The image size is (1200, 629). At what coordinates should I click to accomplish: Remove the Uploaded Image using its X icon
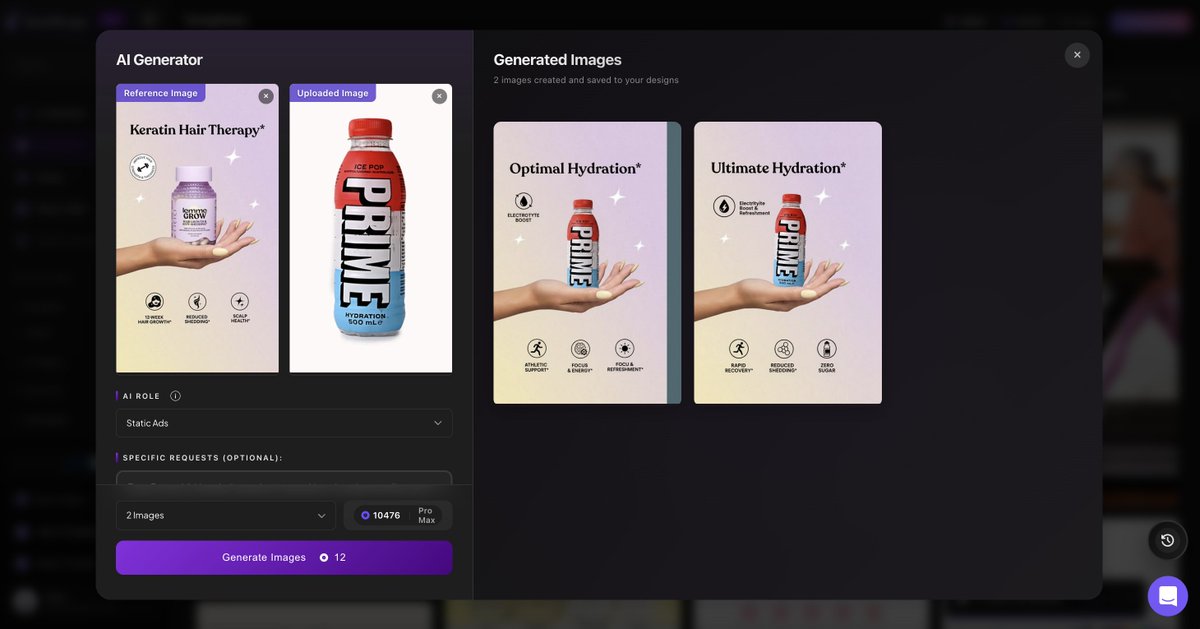pos(438,96)
